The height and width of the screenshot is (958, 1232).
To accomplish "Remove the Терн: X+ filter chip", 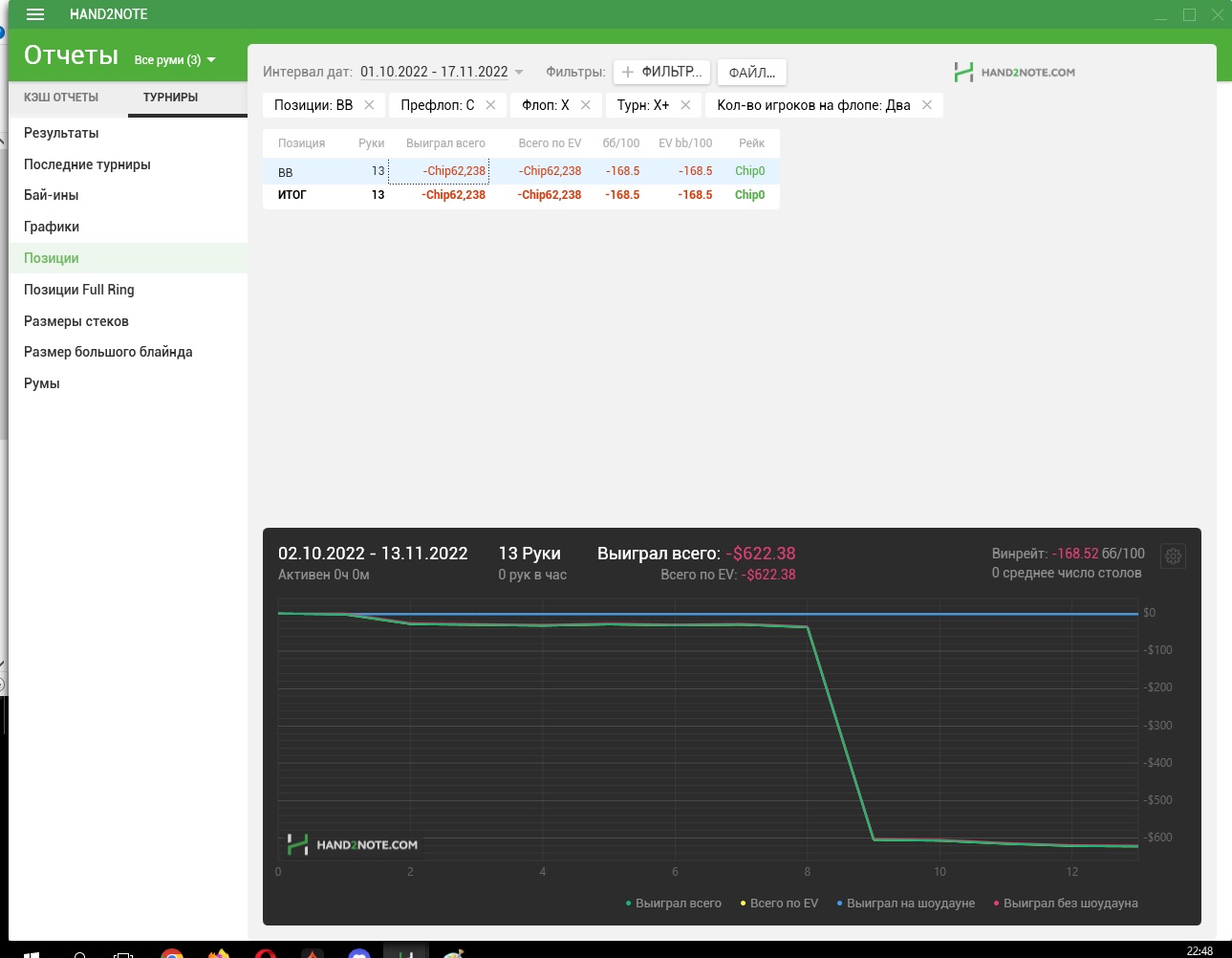I will pyautogui.click(x=685, y=105).
